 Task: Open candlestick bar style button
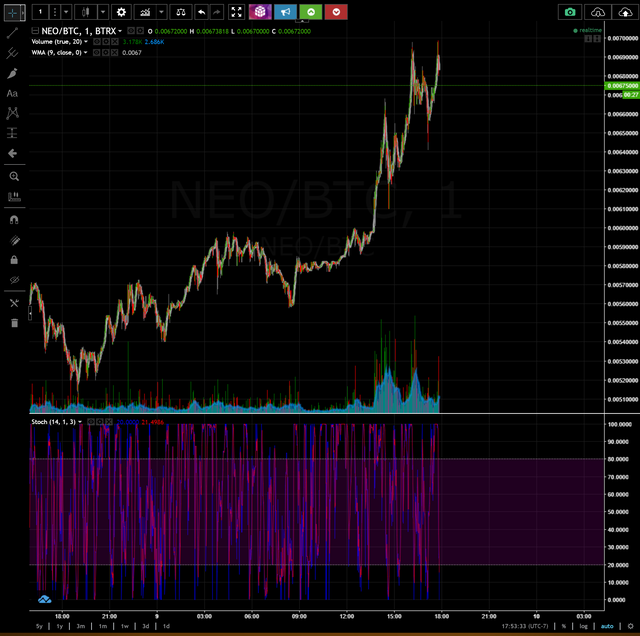pyautogui.click(x=85, y=12)
